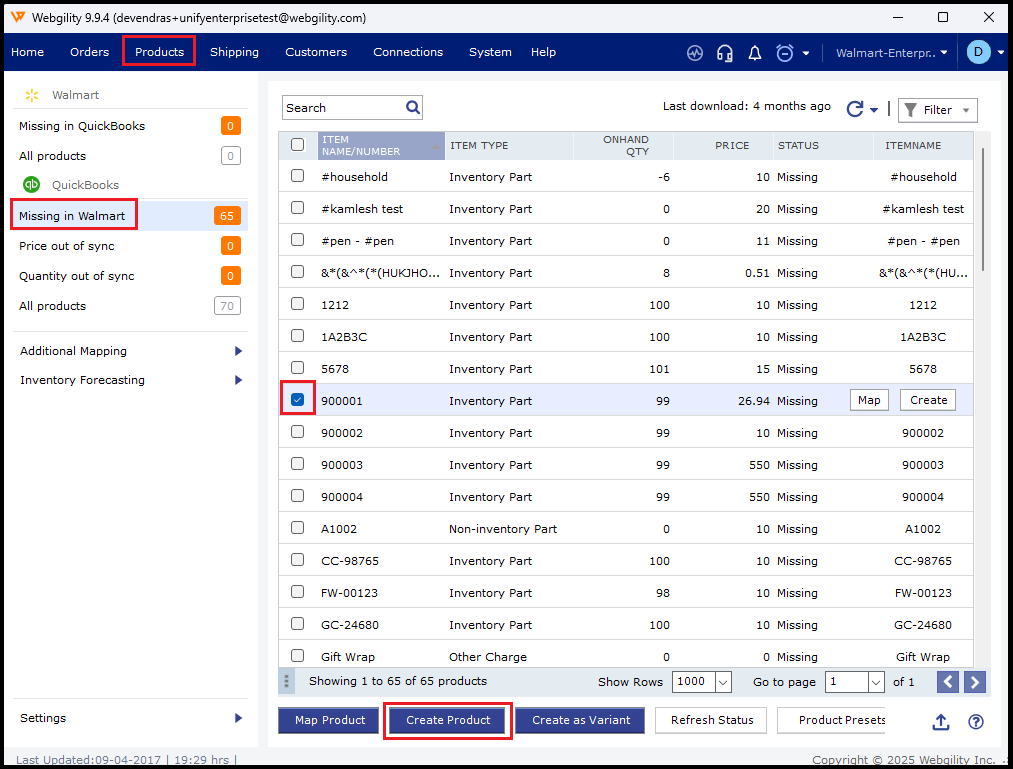Click the search magnifier icon

(413, 108)
